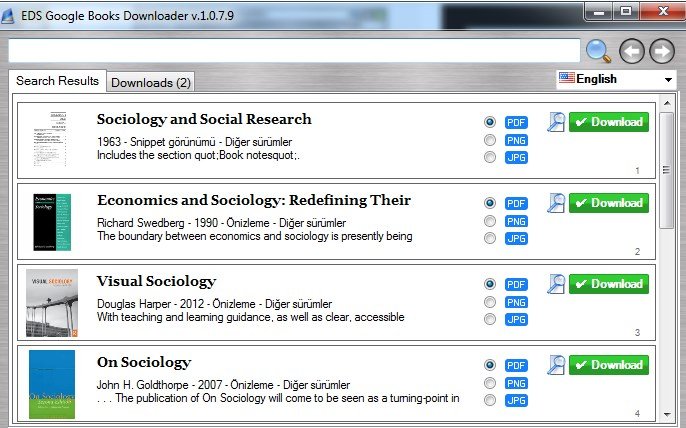686x428 pixels.
Task: Click PNG badge for Visual Sociology
Action: click(x=516, y=302)
